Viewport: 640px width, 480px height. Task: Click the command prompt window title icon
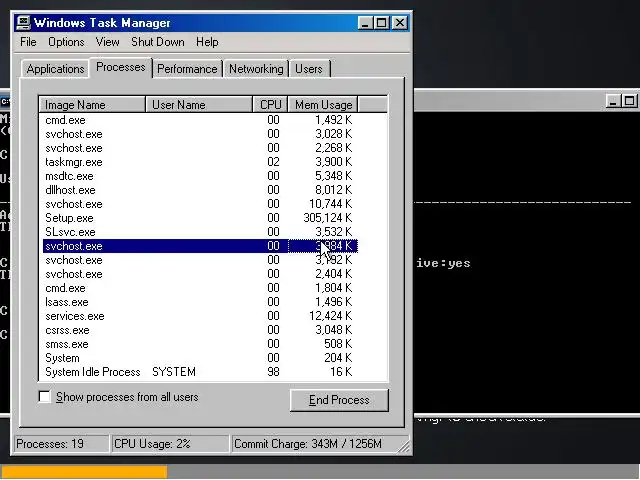(x=5, y=101)
